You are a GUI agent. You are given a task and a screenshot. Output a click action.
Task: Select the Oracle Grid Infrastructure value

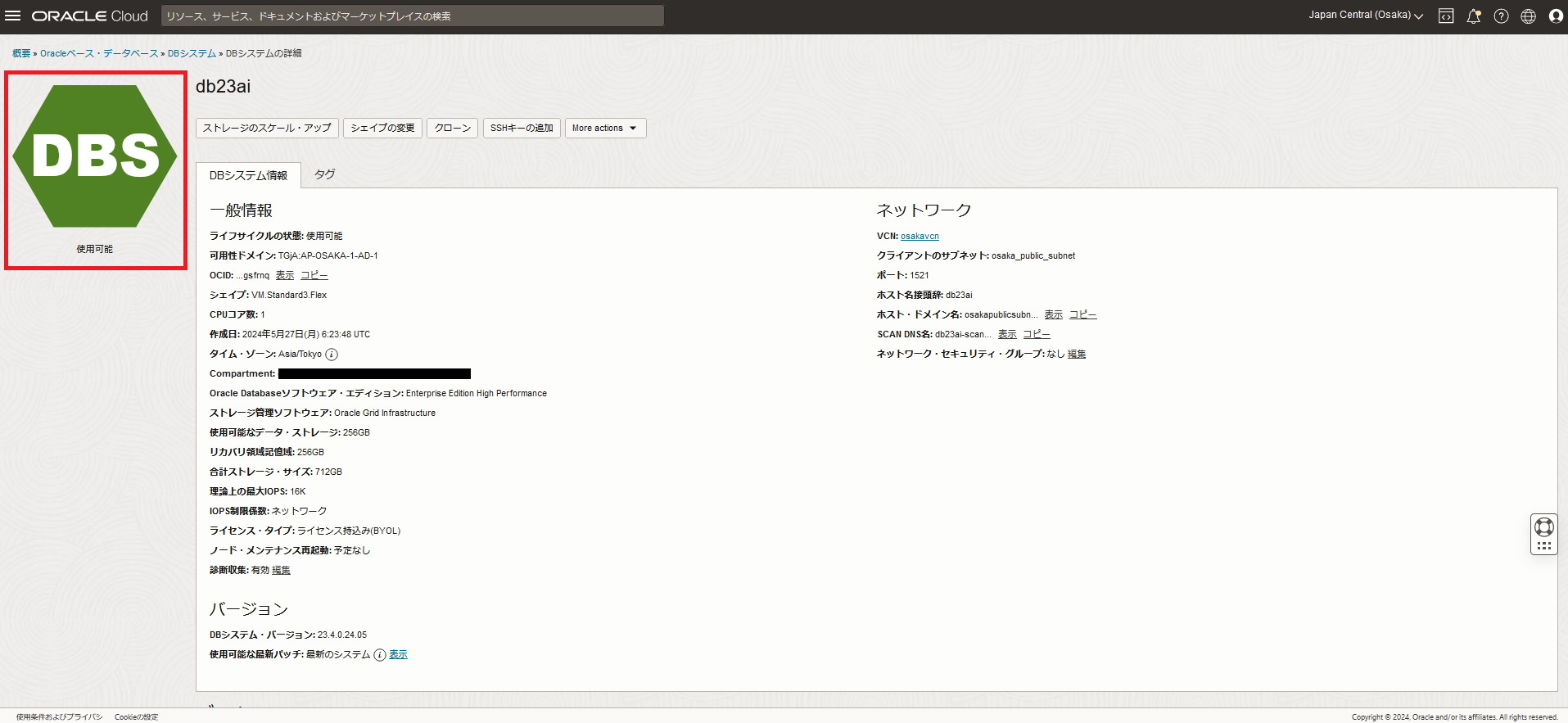click(x=385, y=413)
